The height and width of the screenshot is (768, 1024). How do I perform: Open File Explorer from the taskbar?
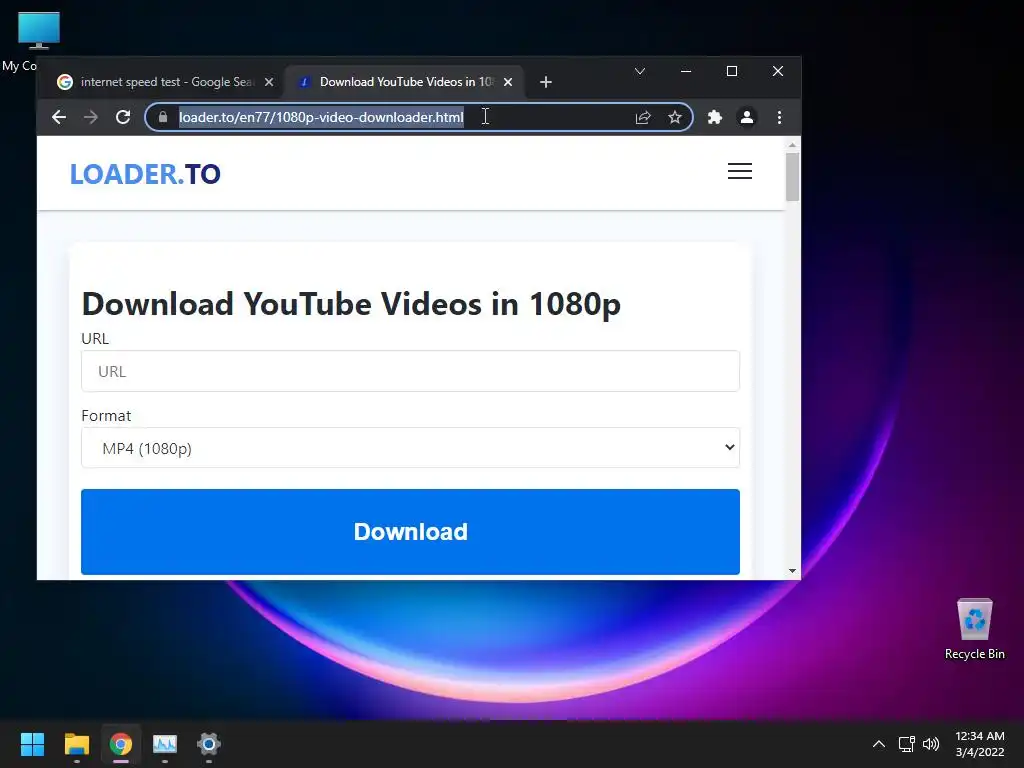pos(76,744)
